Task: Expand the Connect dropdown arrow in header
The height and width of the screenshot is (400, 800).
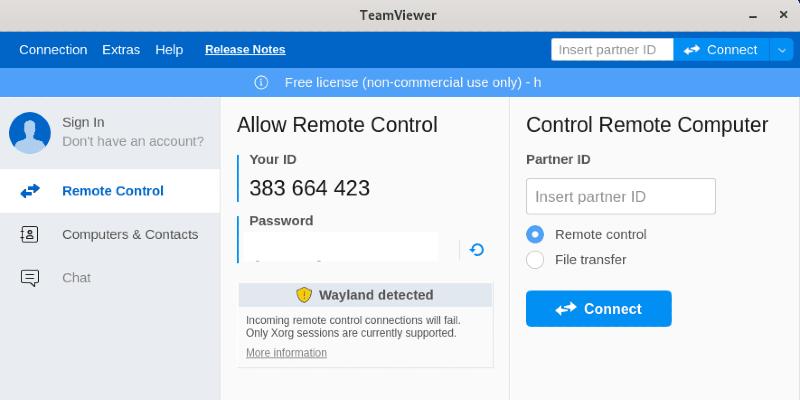Action: tap(781, 50)
